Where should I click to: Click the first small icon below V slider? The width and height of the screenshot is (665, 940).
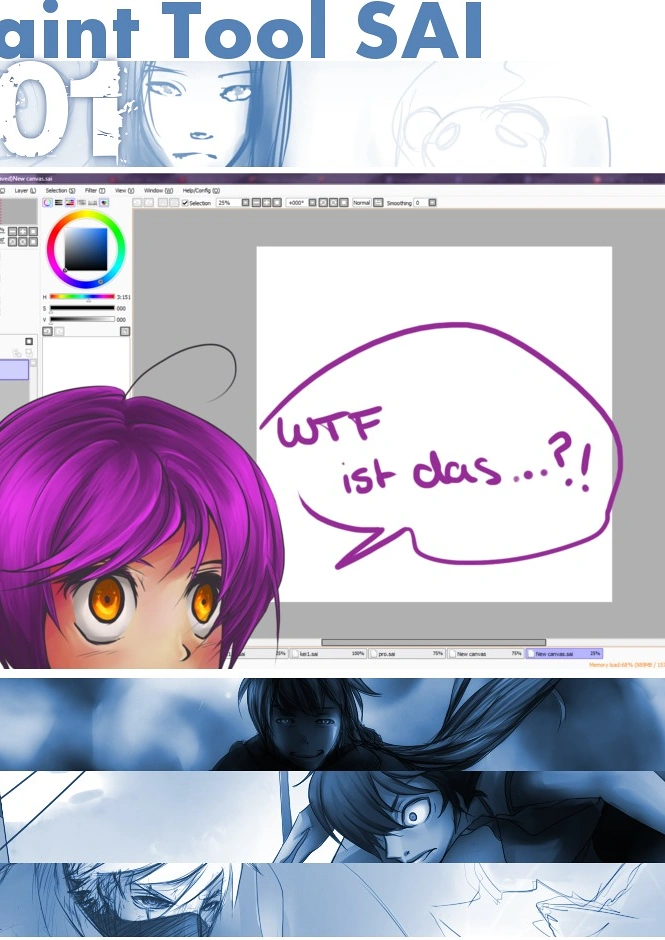coord(47,331)
